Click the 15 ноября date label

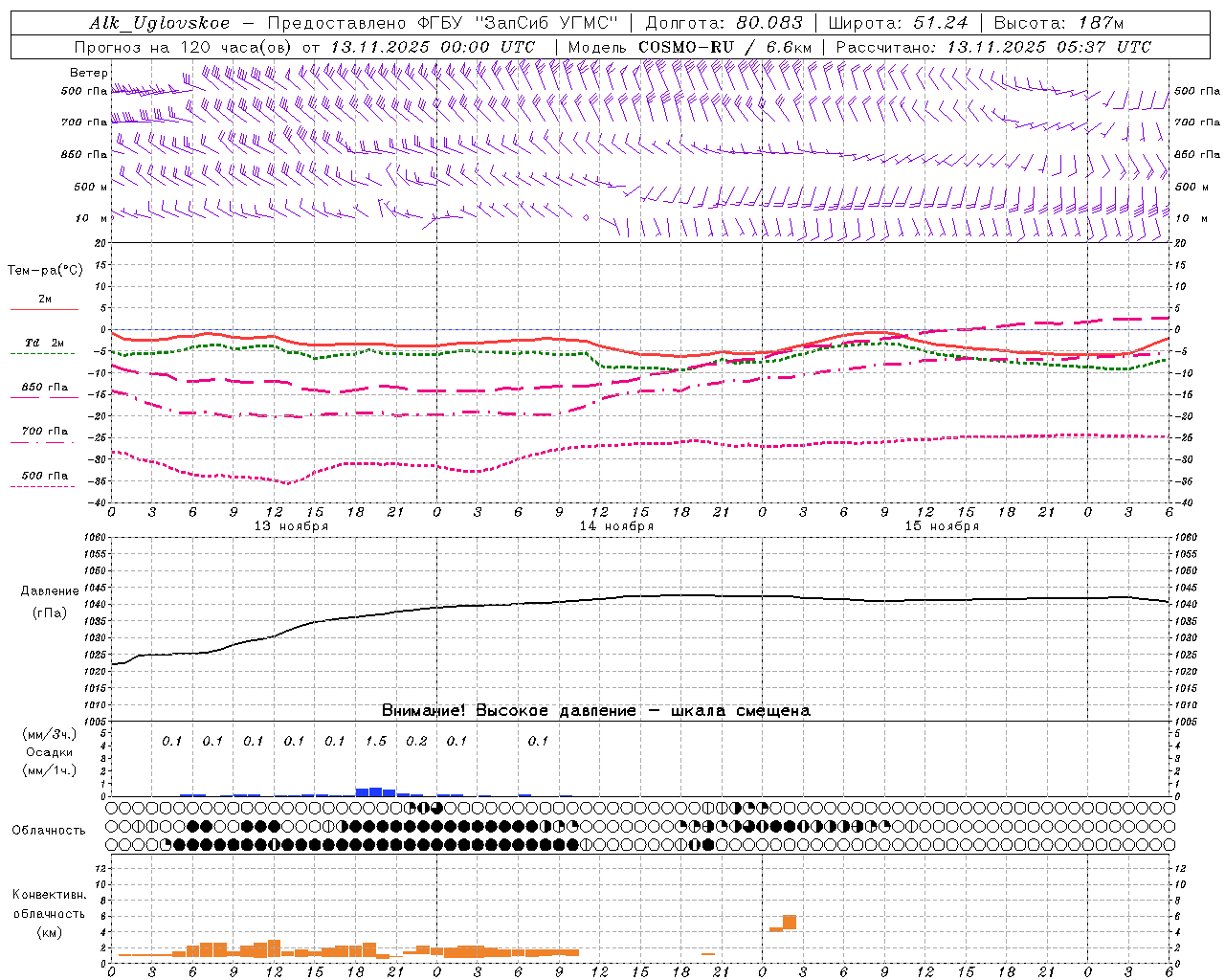point(942,526)
